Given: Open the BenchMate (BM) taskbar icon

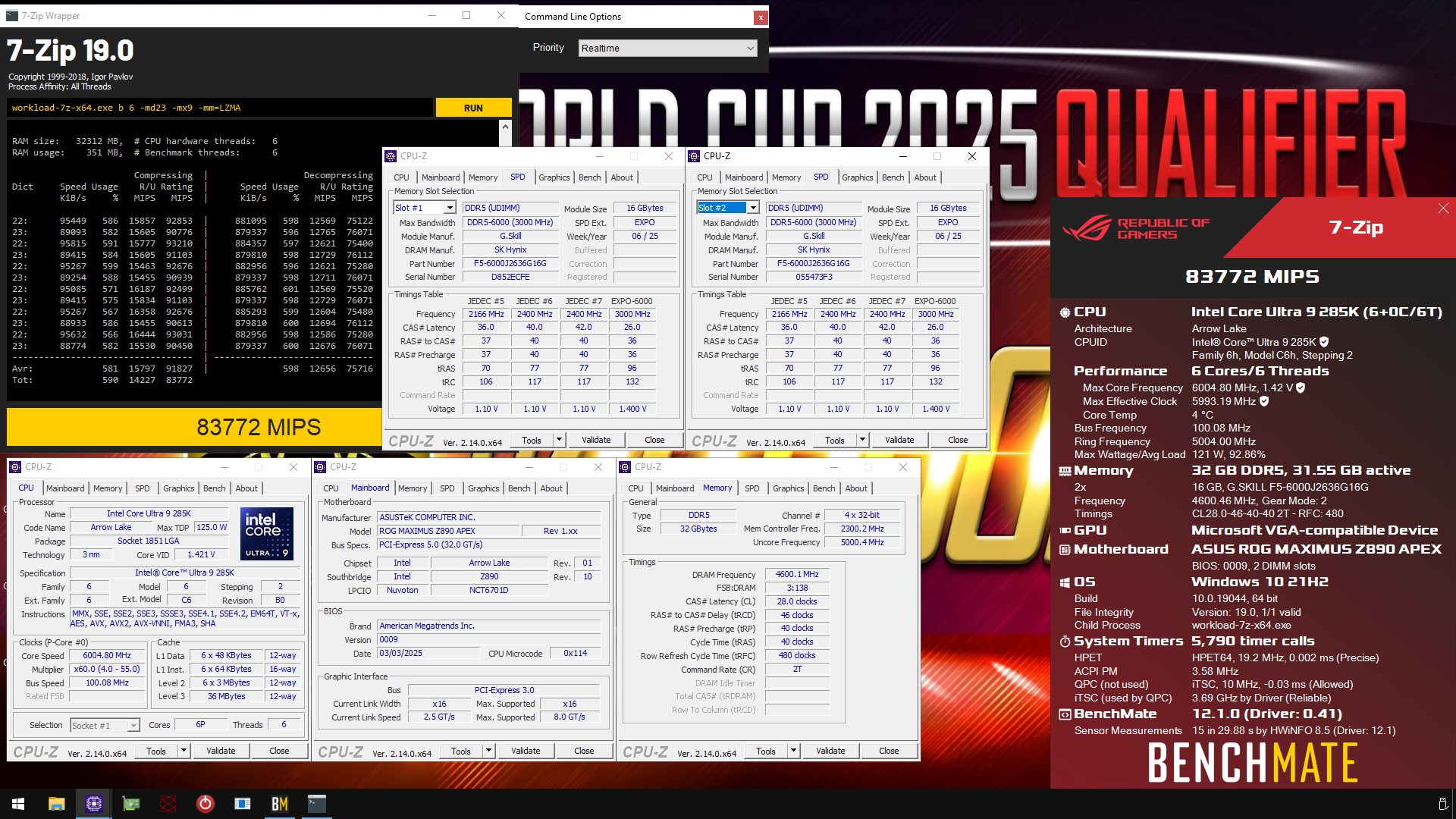Looking at the screenshot, I should (280, 804).
